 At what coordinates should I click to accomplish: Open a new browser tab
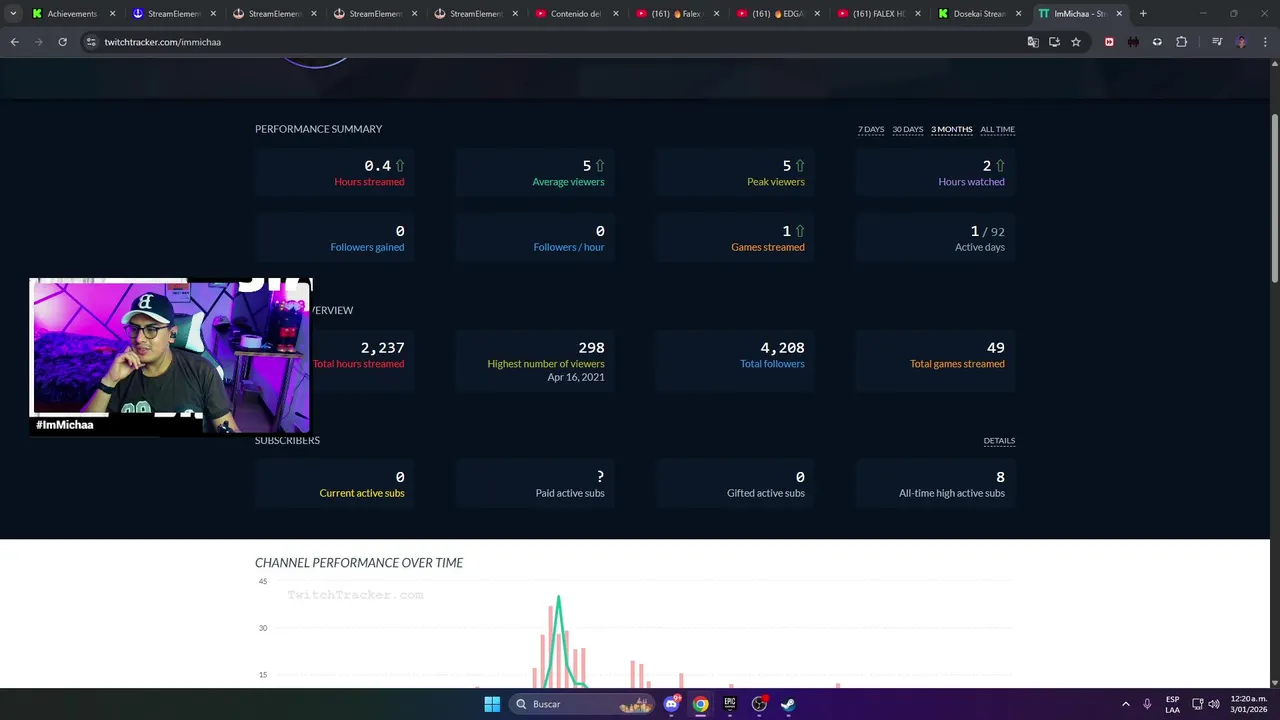click(x=1143, y=14)
